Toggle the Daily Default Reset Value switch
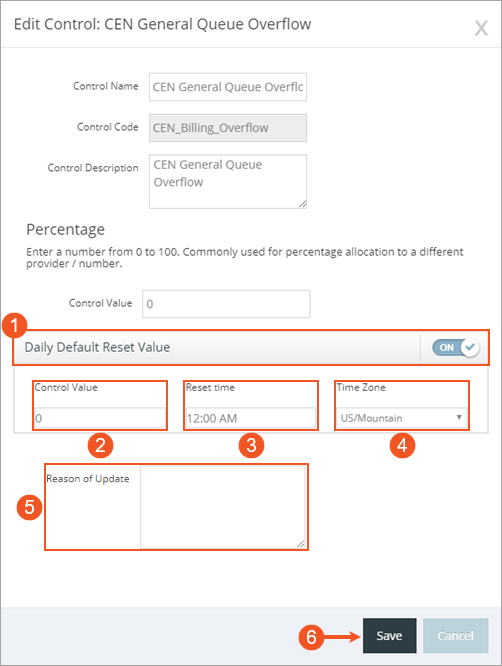 click(x=456, y=347)
